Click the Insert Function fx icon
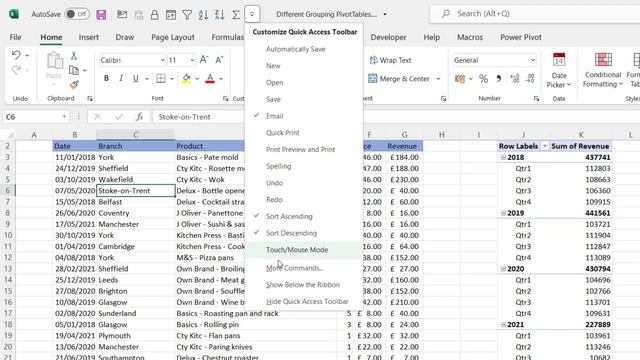This screenshot has width=640, height=360. (140, 117)
